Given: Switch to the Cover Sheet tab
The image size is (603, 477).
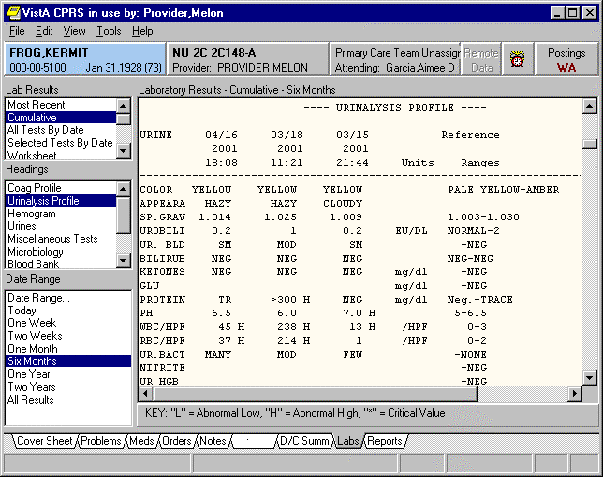Looking at the screenshot, I should tap(44, 441).
